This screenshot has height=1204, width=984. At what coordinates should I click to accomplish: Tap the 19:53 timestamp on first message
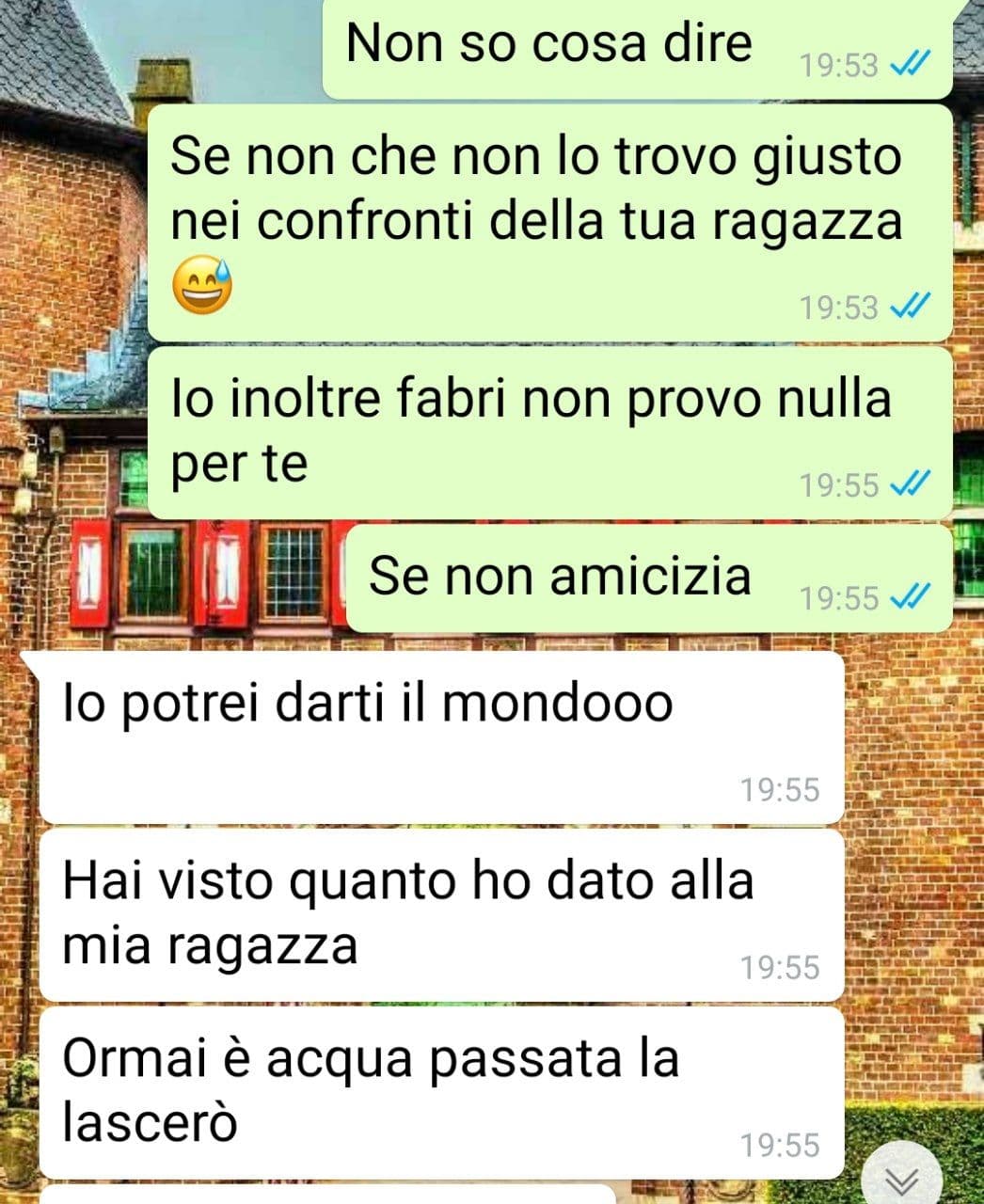tap(839, 66)
